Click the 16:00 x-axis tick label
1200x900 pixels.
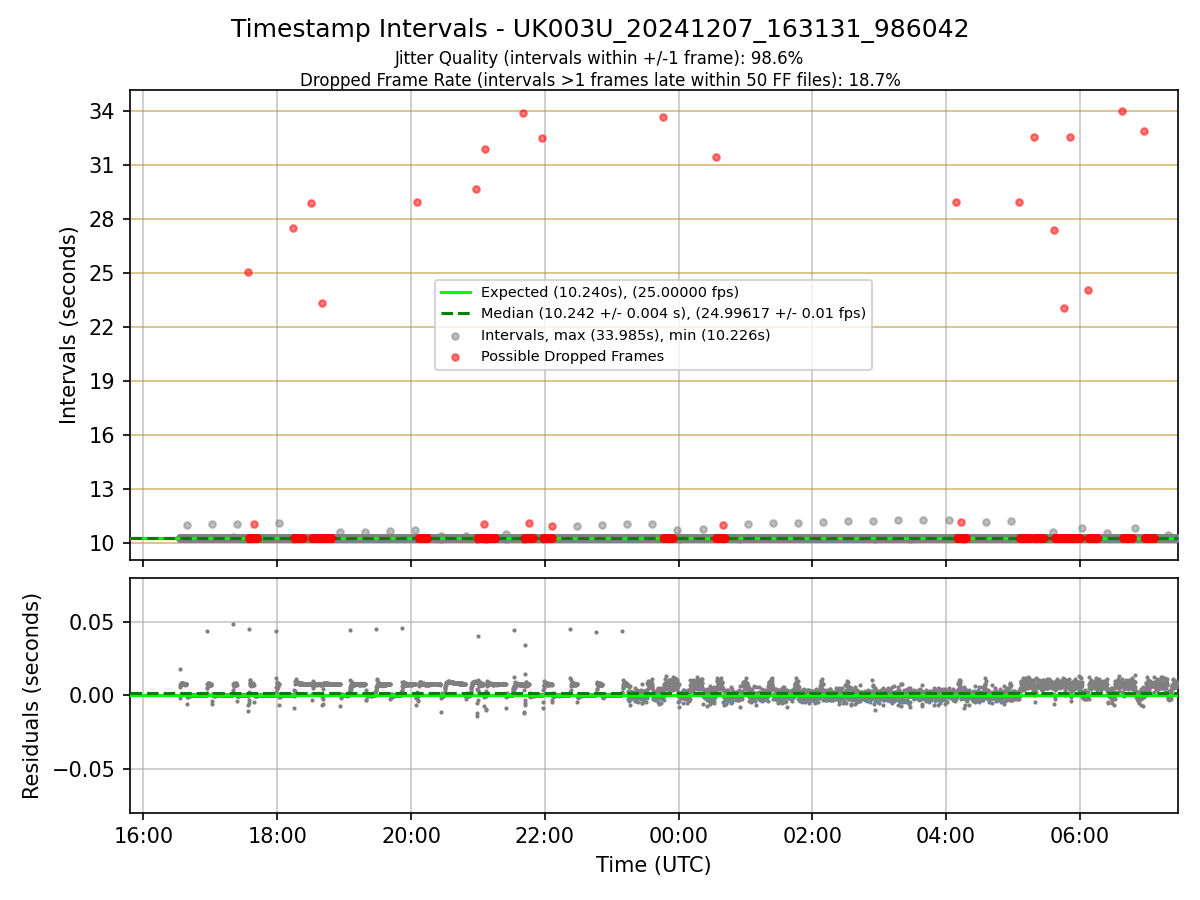point(143,836)
